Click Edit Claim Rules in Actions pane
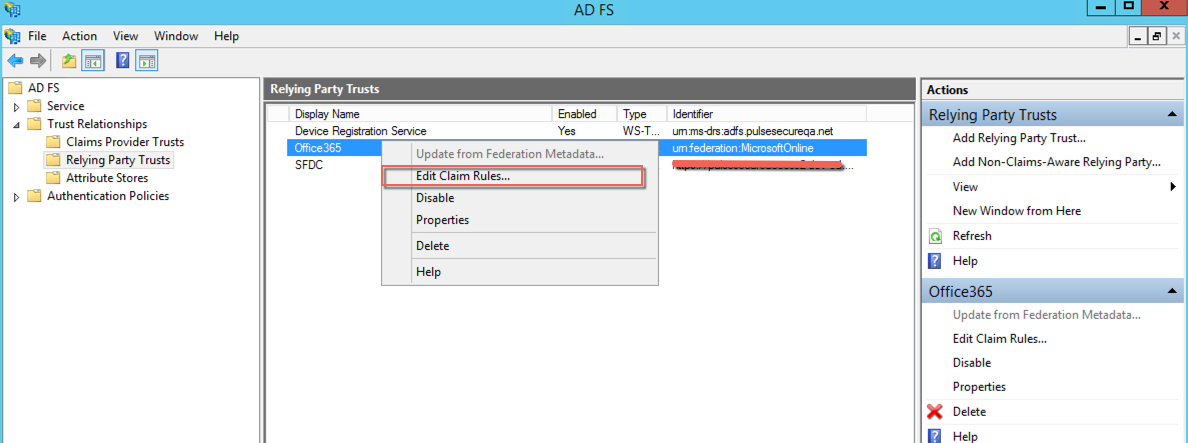 999,338
